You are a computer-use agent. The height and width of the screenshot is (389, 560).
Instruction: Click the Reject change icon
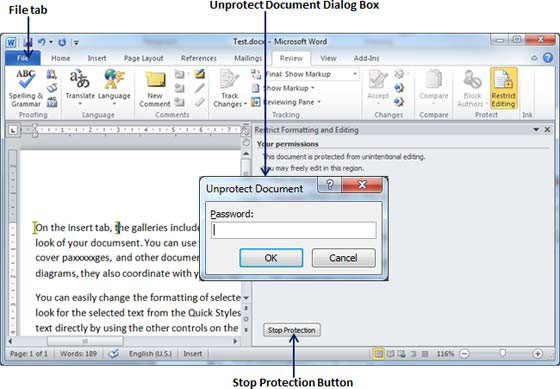(x=399, y=74)
